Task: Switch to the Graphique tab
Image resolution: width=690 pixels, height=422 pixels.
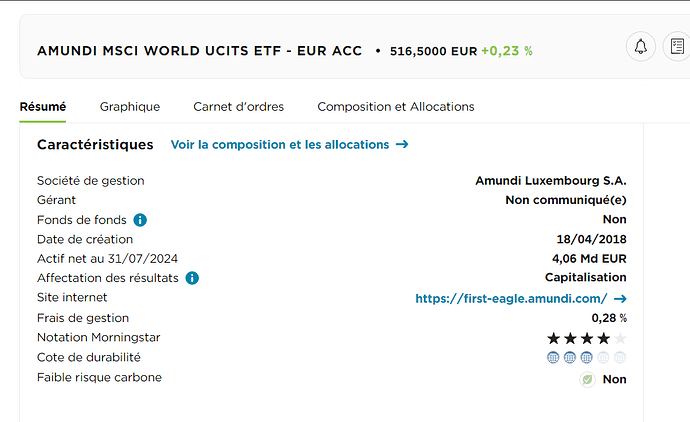Action: click(130, 107)
